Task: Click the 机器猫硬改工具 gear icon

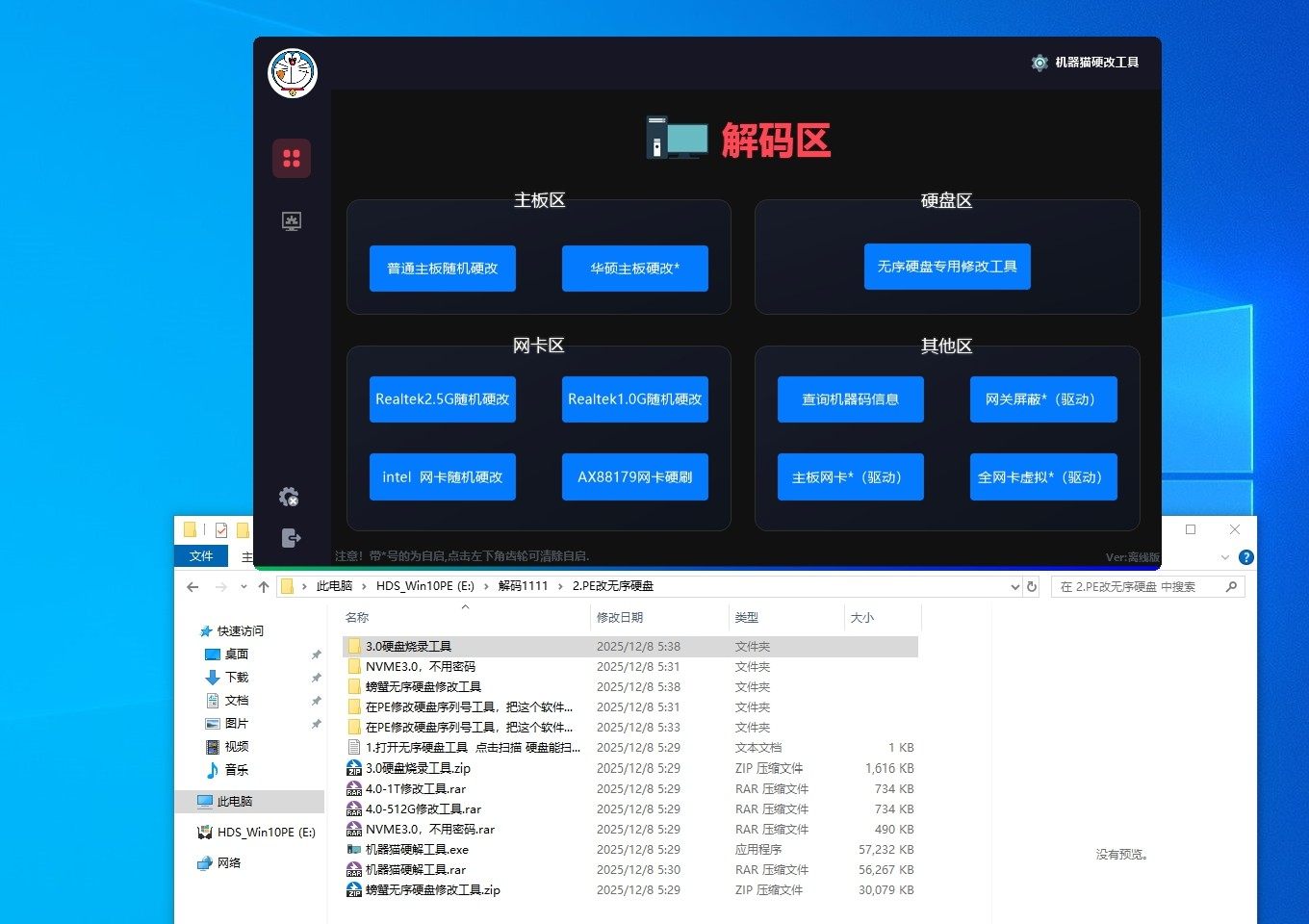Action: (x=1039, y=63)
